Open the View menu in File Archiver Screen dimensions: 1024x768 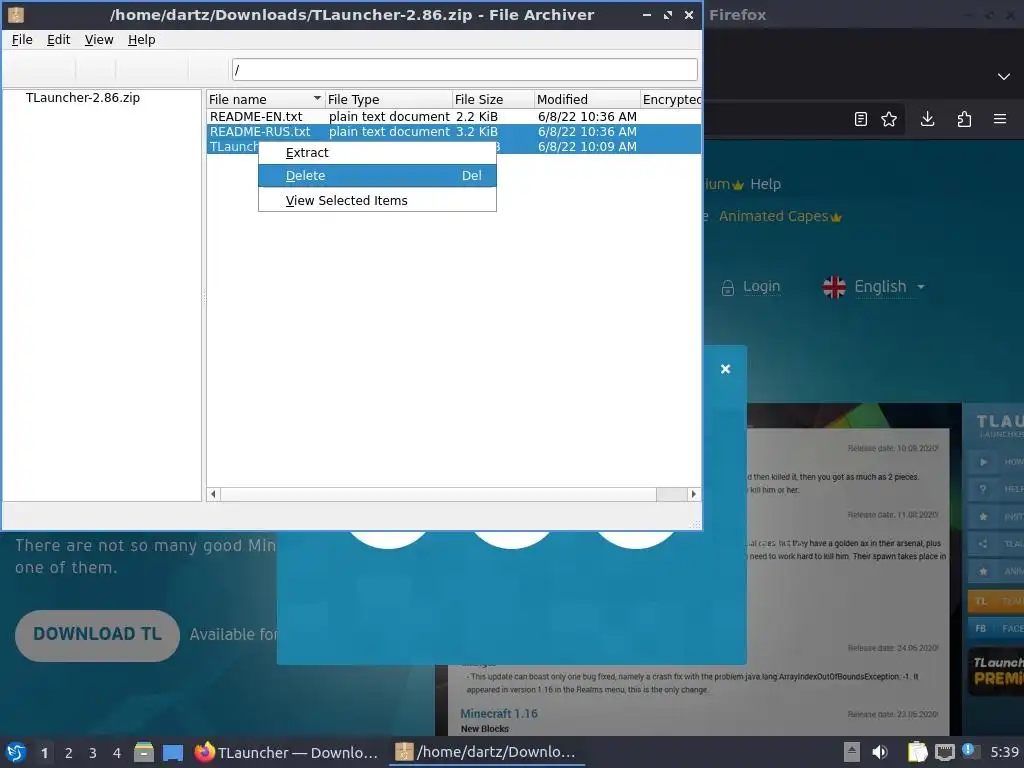coord(99,40)
